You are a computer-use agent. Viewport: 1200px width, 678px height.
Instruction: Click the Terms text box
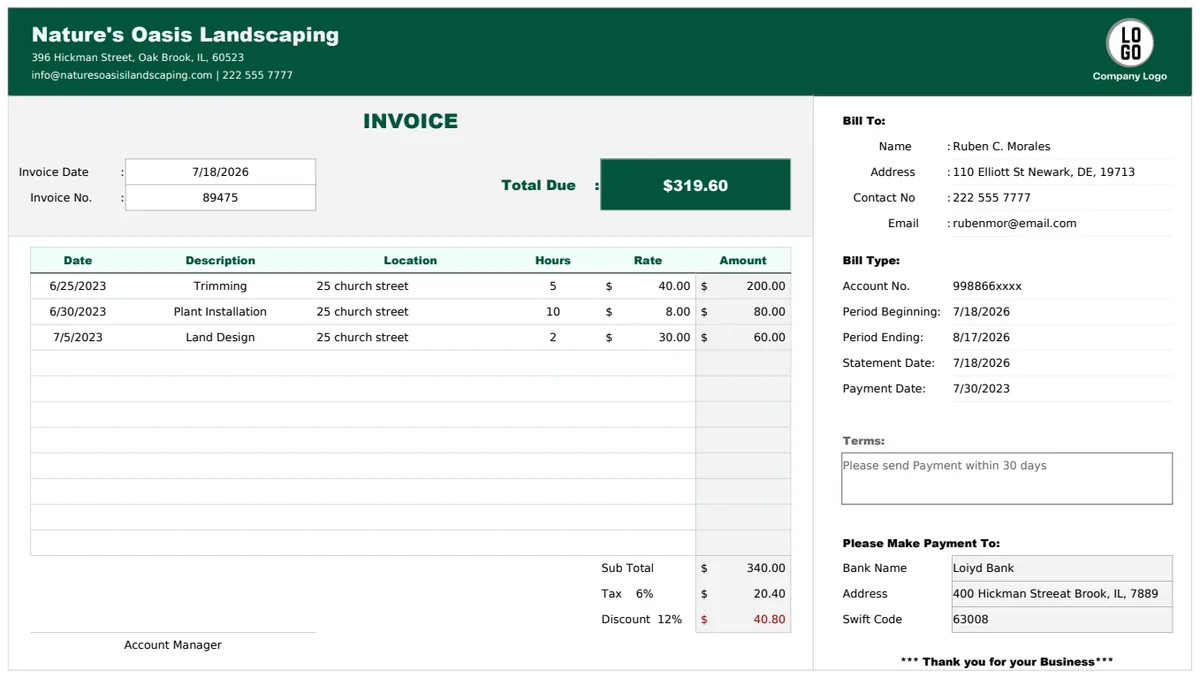coord(1006,478)
